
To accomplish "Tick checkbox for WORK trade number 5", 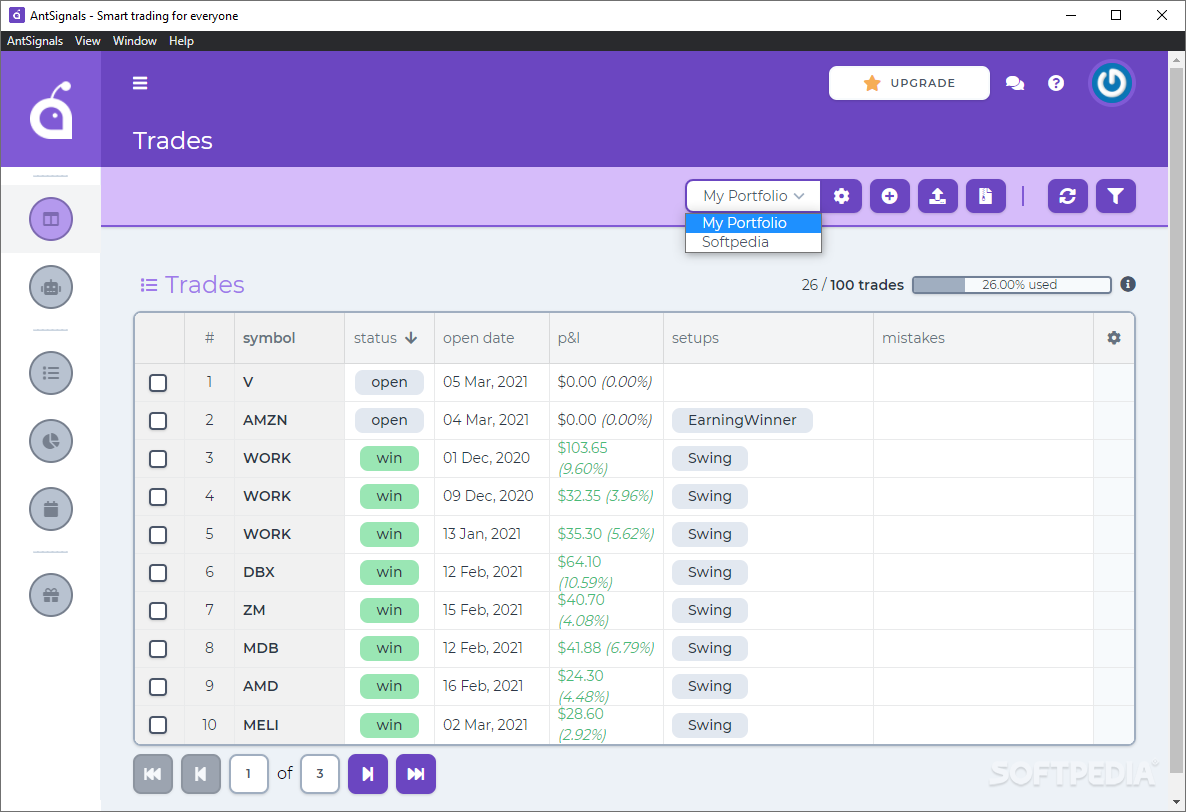I will click(x=158, y=535).
